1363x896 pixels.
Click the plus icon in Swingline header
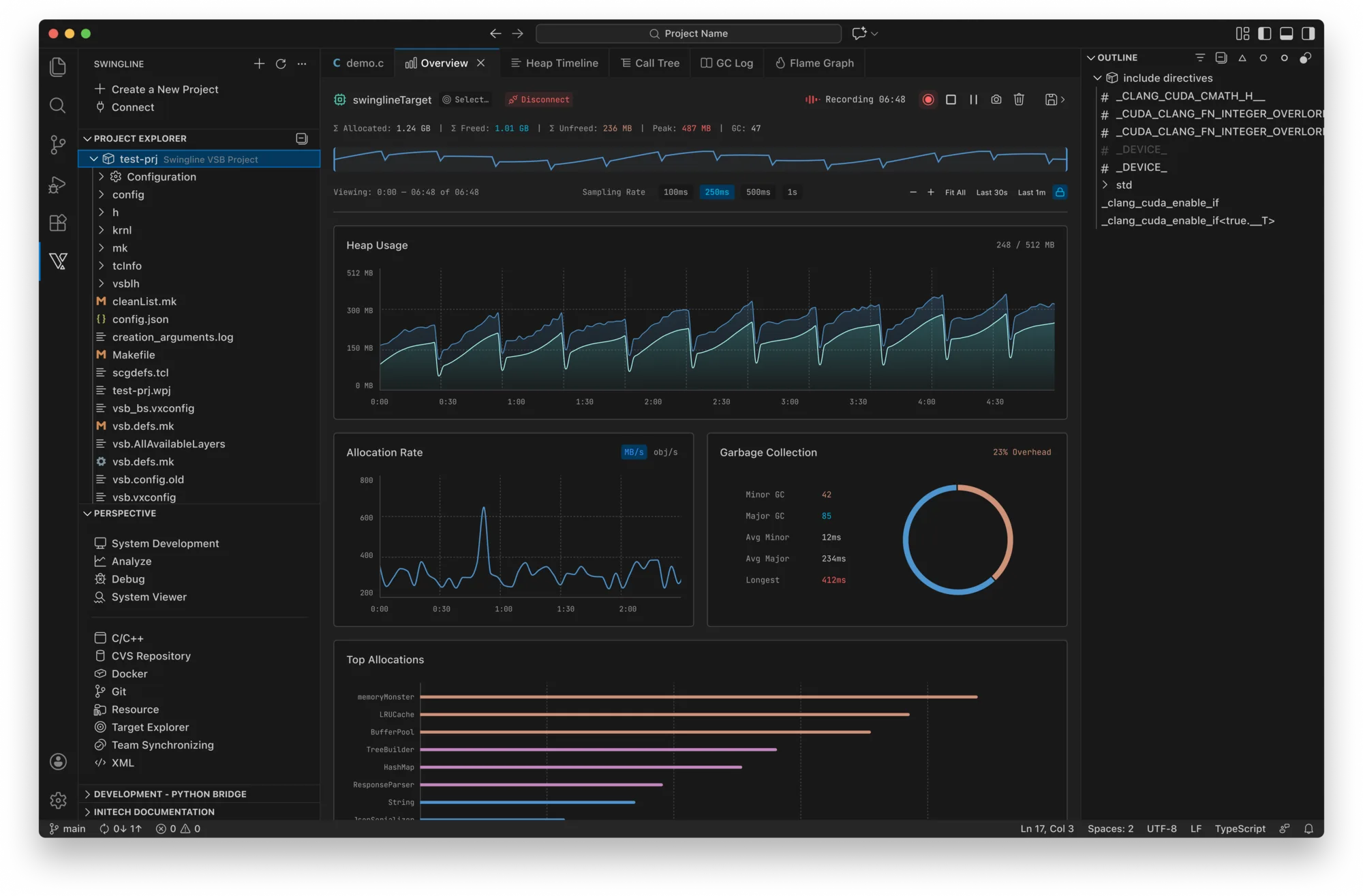click(259, 63)
